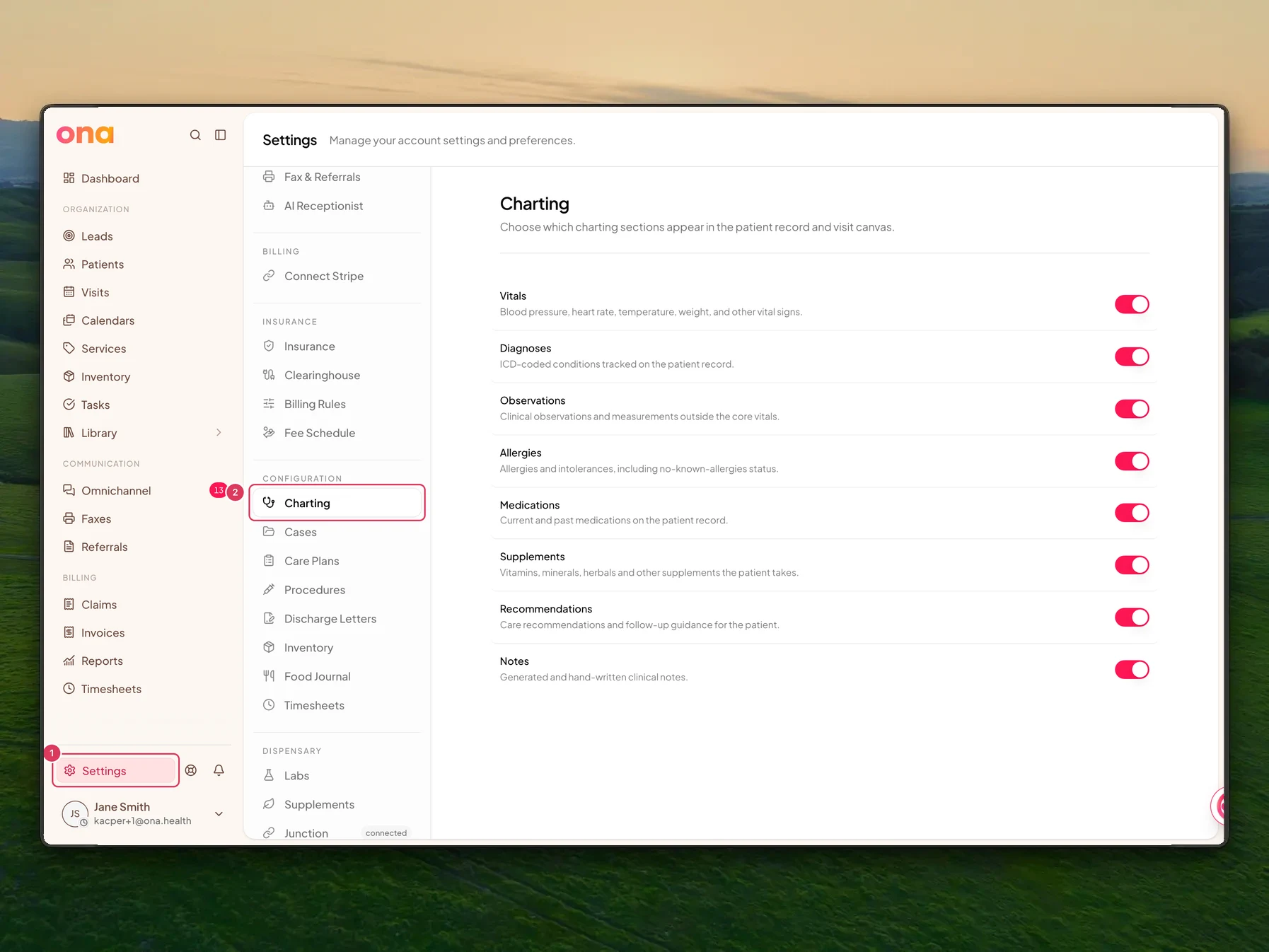Open the Jane Smith account dropdown chevron
This screenshot has width=1269, height=952.
219,813
